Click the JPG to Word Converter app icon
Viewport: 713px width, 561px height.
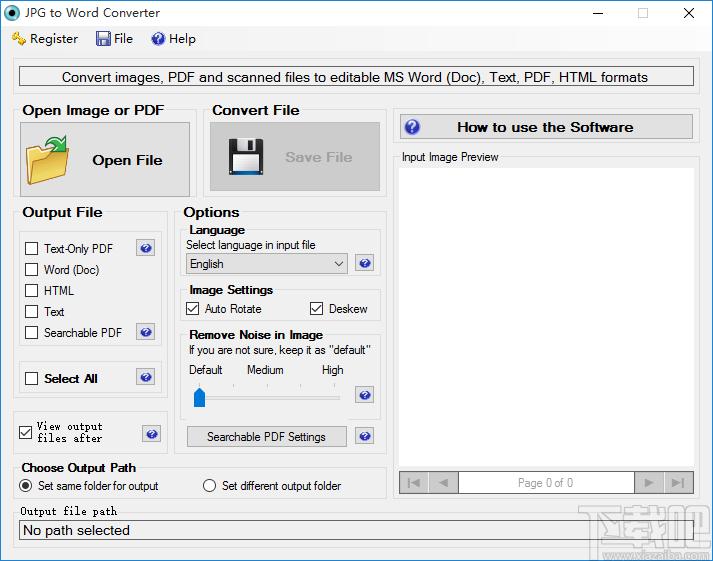(x=12, y=13)
